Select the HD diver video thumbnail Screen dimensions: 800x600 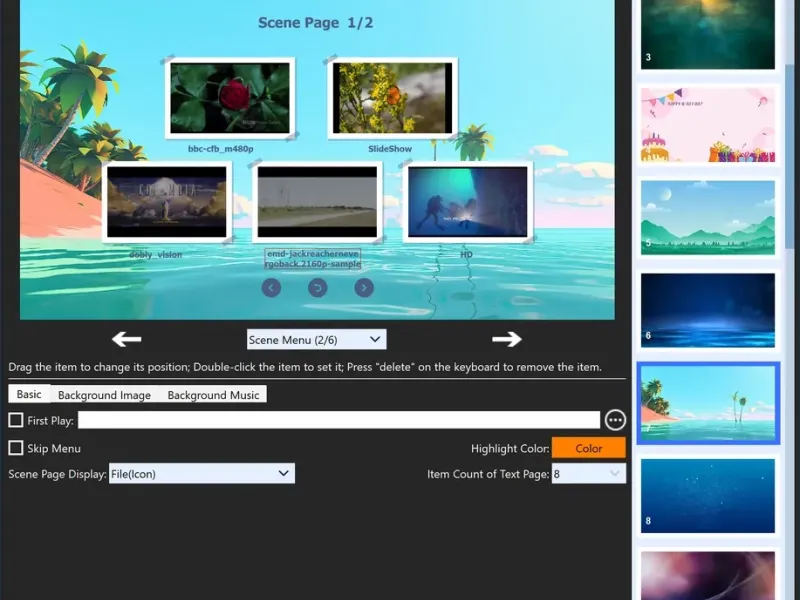[468, 202]
